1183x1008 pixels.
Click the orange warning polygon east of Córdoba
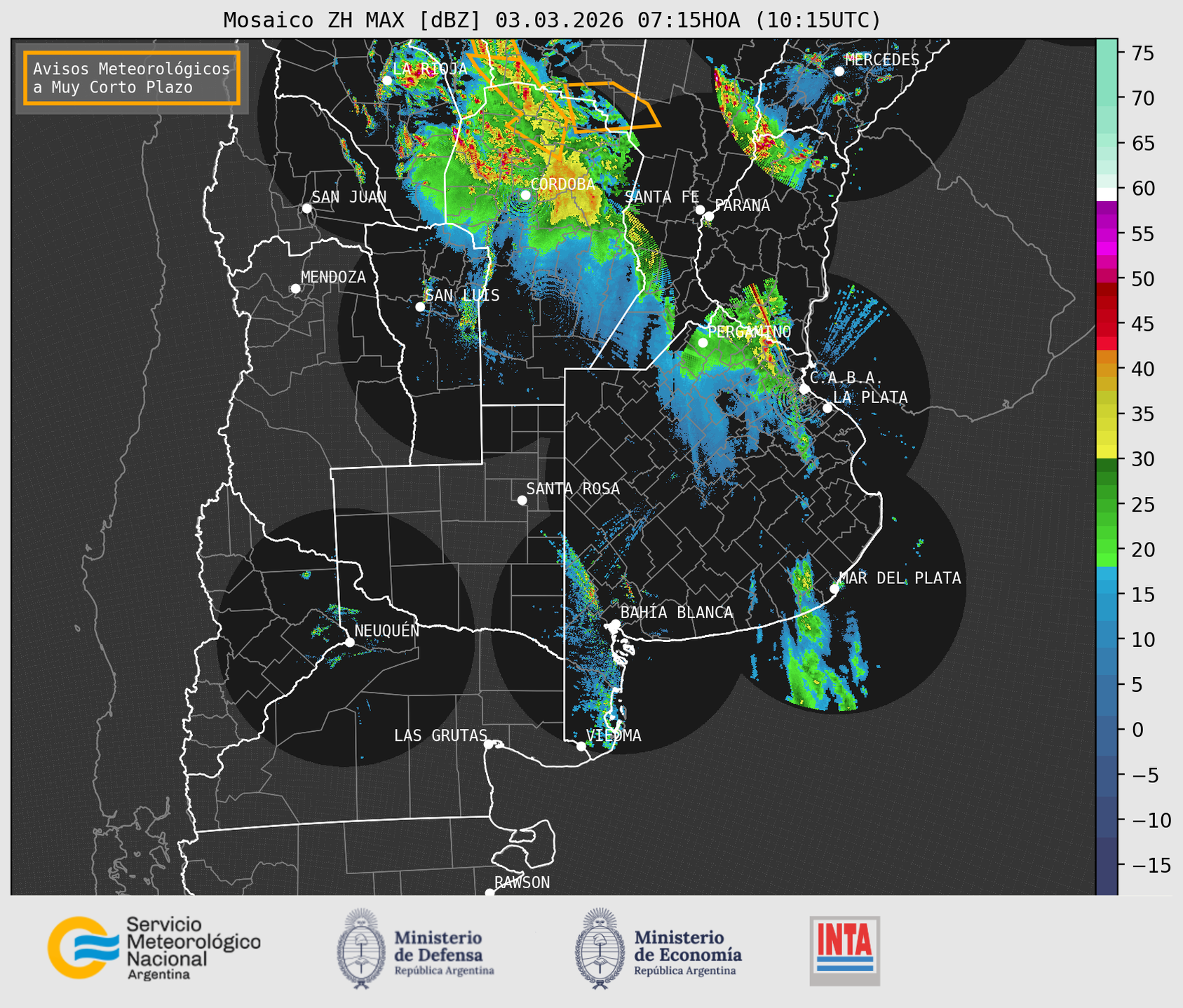coord(612,107)
